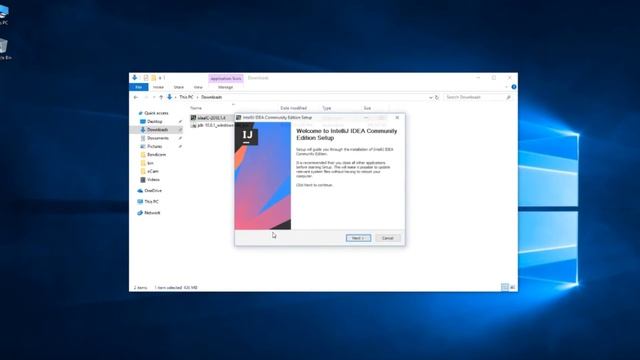This screenshot has height=360, width=640.
Task: Click the Recycle Bin desktop icon
Action: tap(4, 49)
